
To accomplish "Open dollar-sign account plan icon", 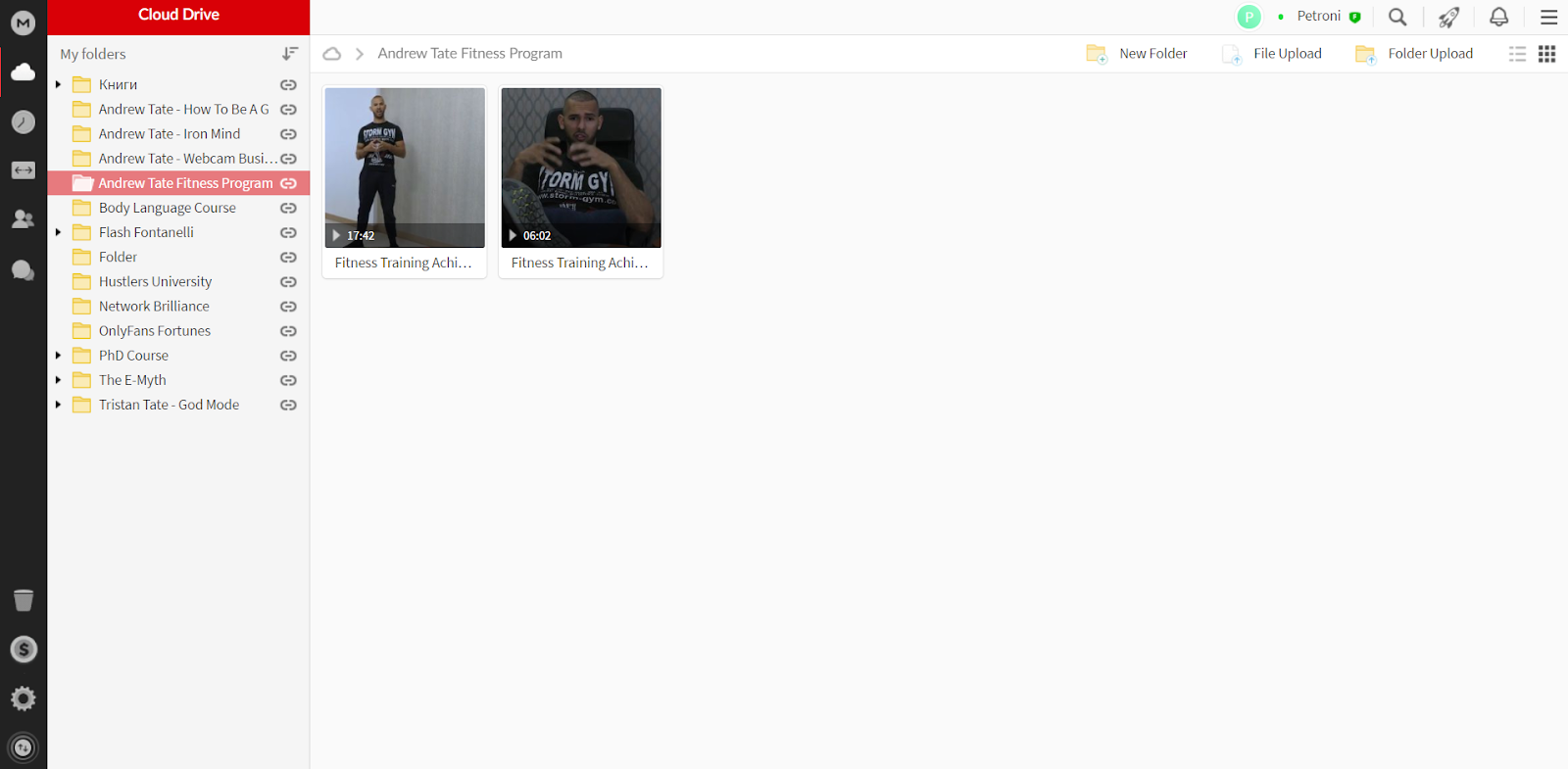I will [24, 649].
